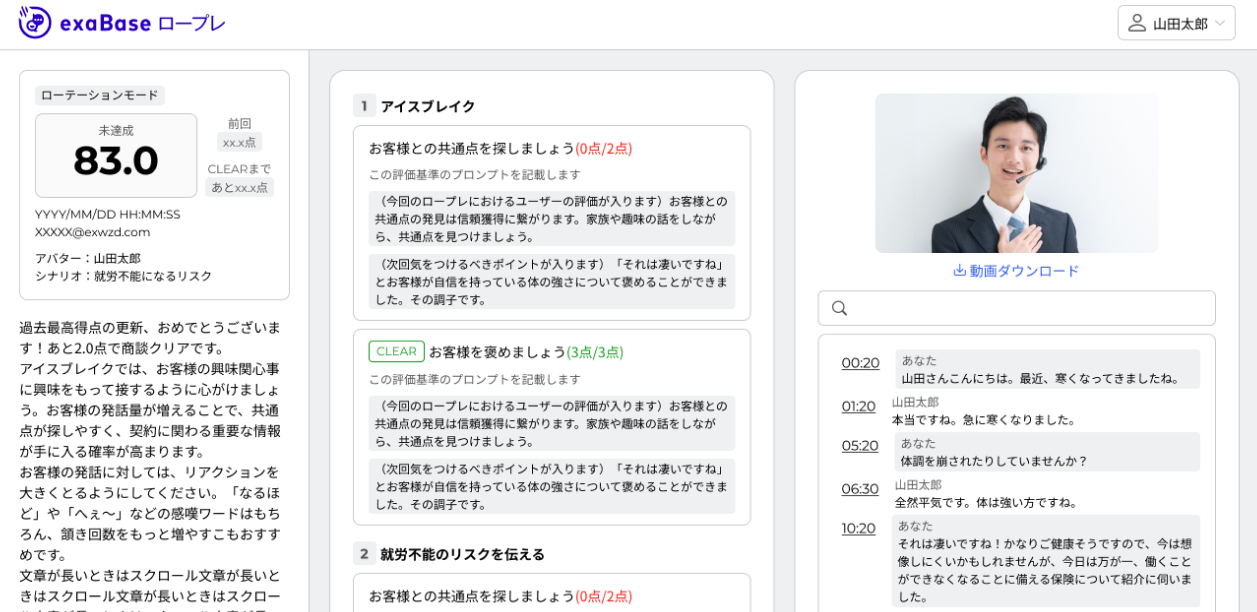This screenshot has width=1257, height=612.
Task: Jump to timestamp 00:20 in the transcript
Action: [x=859, y=364]
